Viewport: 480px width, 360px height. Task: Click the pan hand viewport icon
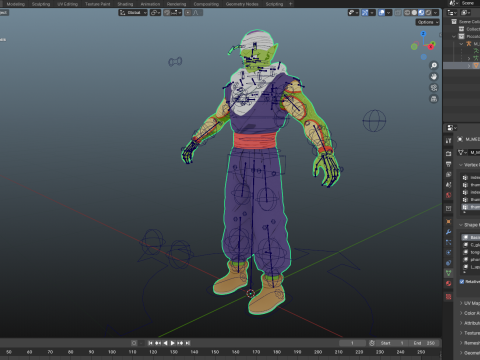[434, 77]
